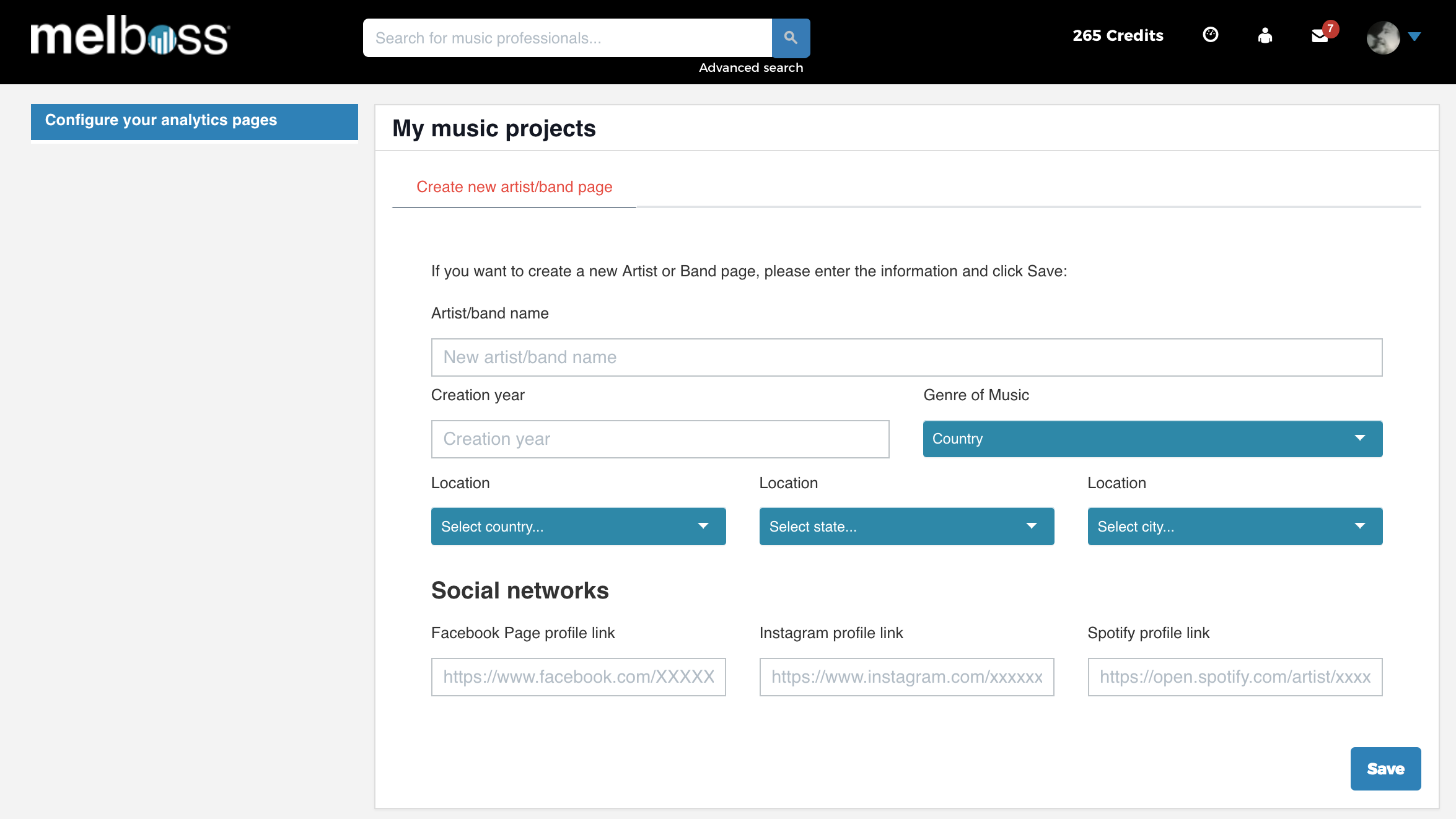Click the 265 Credits label

pyautogui.click(x=1118, y=36)
